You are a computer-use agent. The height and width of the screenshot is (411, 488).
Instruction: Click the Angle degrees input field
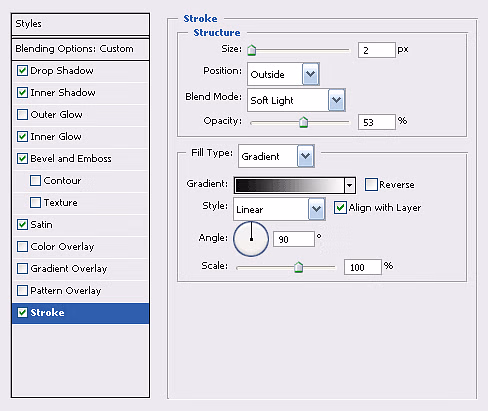pos(294,239)
